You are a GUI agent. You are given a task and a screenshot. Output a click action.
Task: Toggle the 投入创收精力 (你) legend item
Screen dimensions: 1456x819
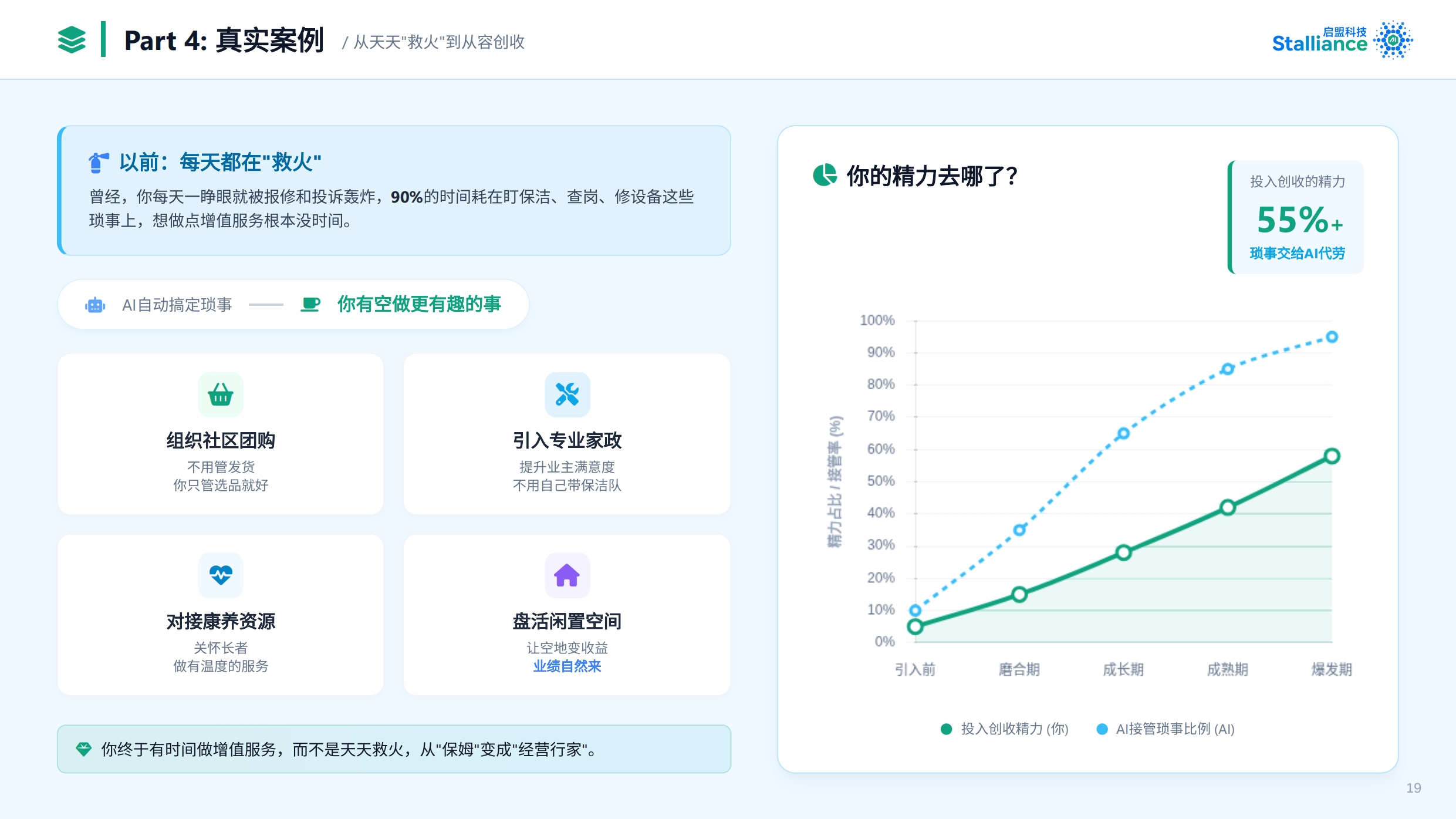pos(1005,729)
